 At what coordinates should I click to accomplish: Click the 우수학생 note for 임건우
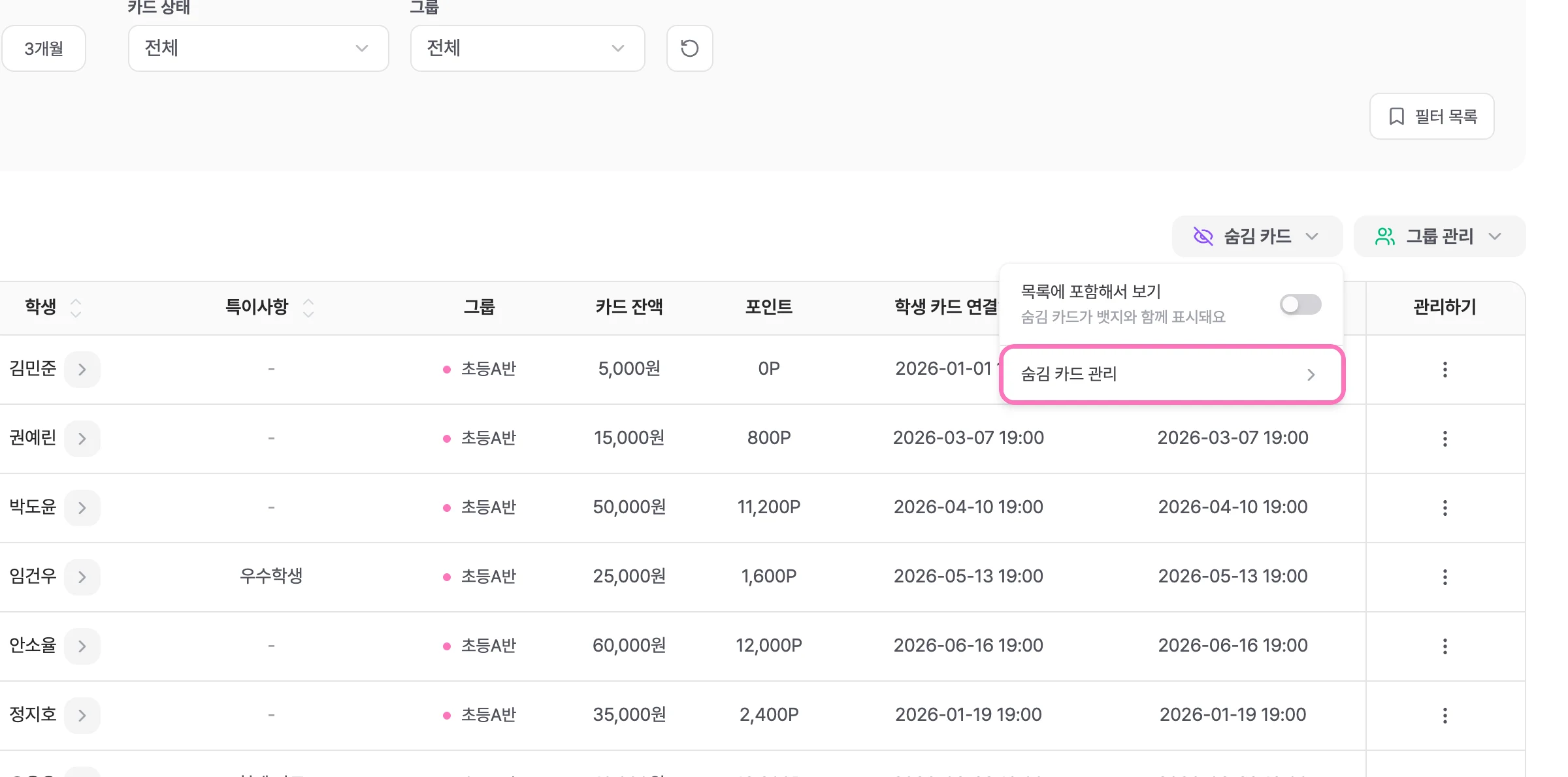click(x=271, y=576)
